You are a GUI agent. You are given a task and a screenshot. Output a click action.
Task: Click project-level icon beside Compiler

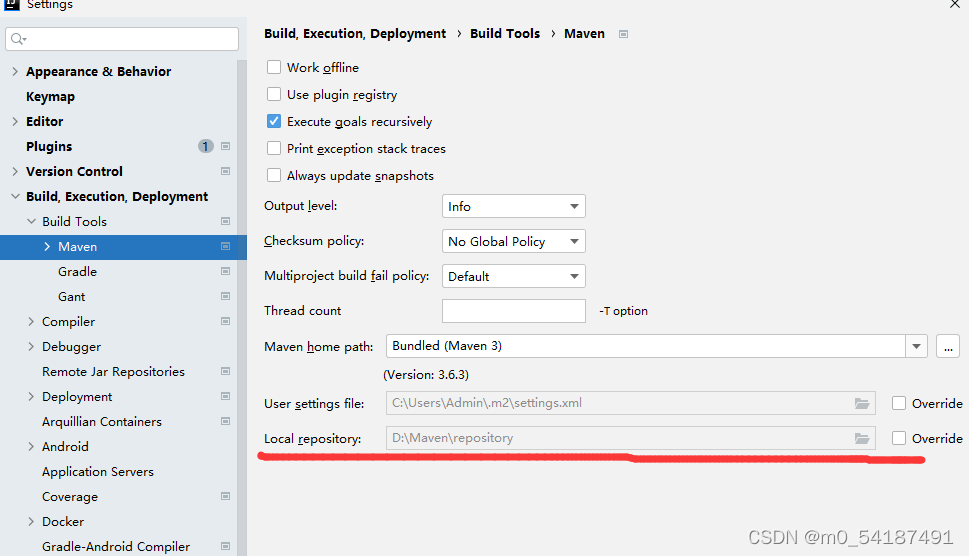point(226,321)
